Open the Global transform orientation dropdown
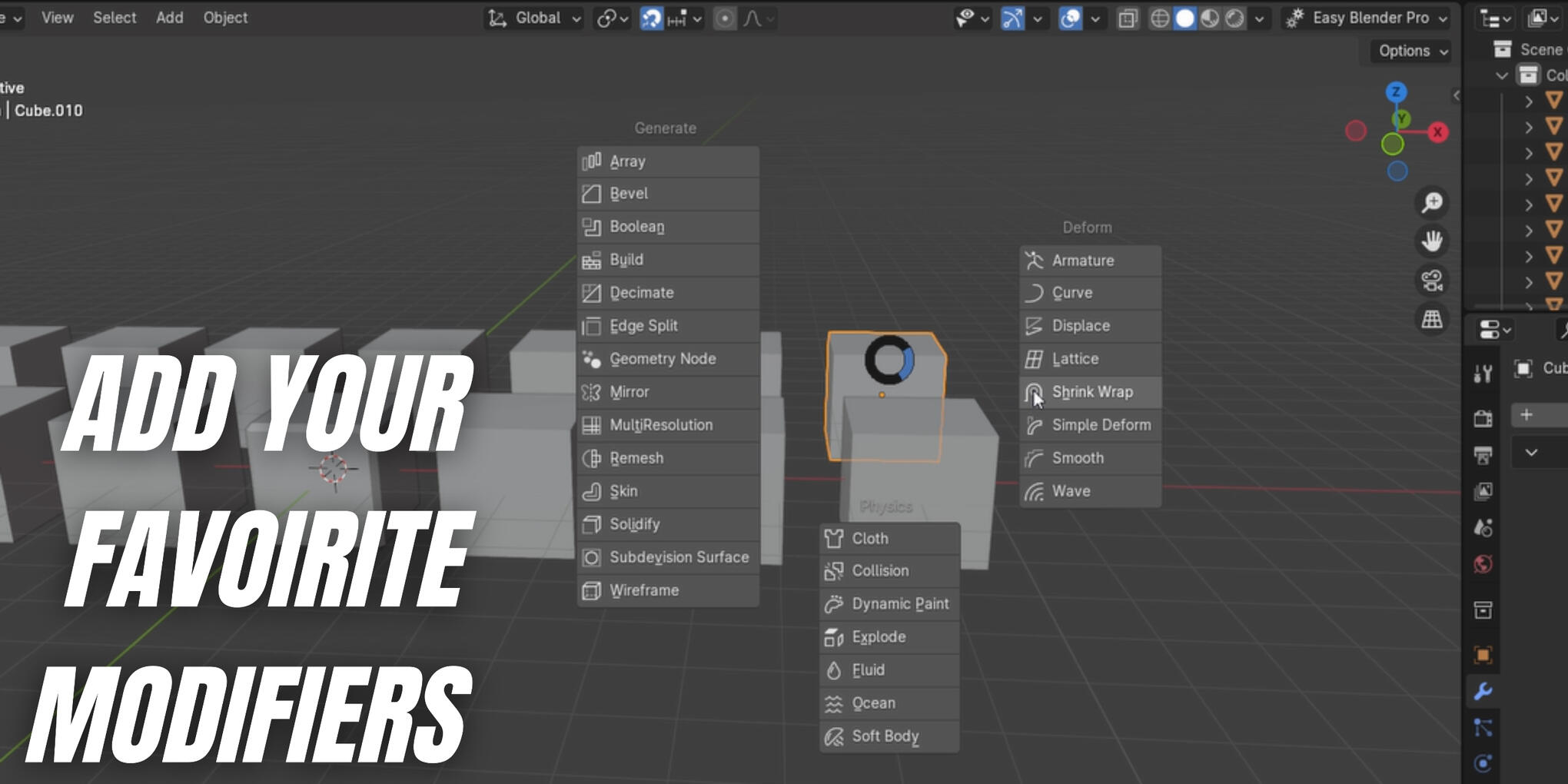 pos(535,18)
